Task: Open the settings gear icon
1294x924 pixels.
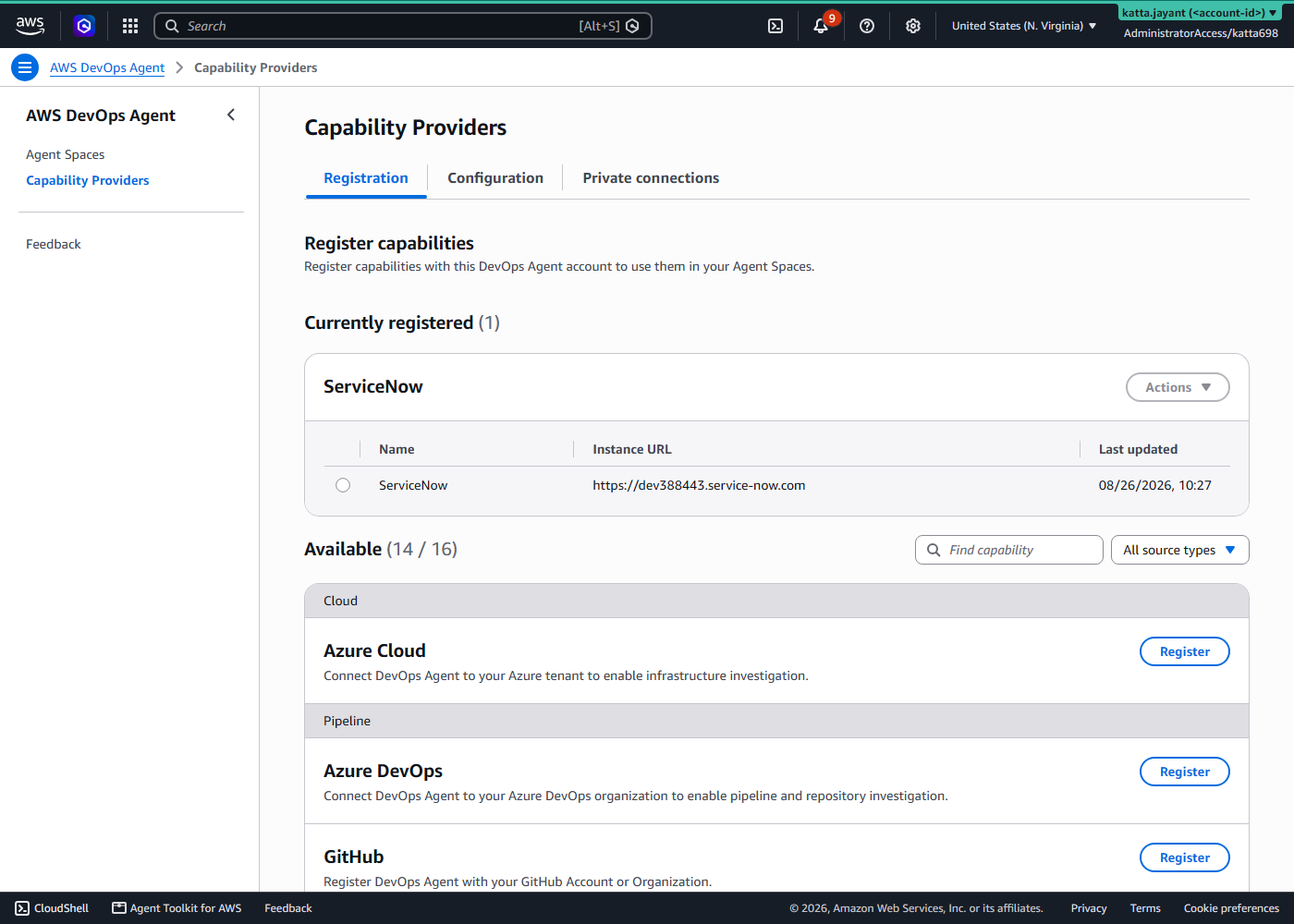Action: (x=913, y=26)
